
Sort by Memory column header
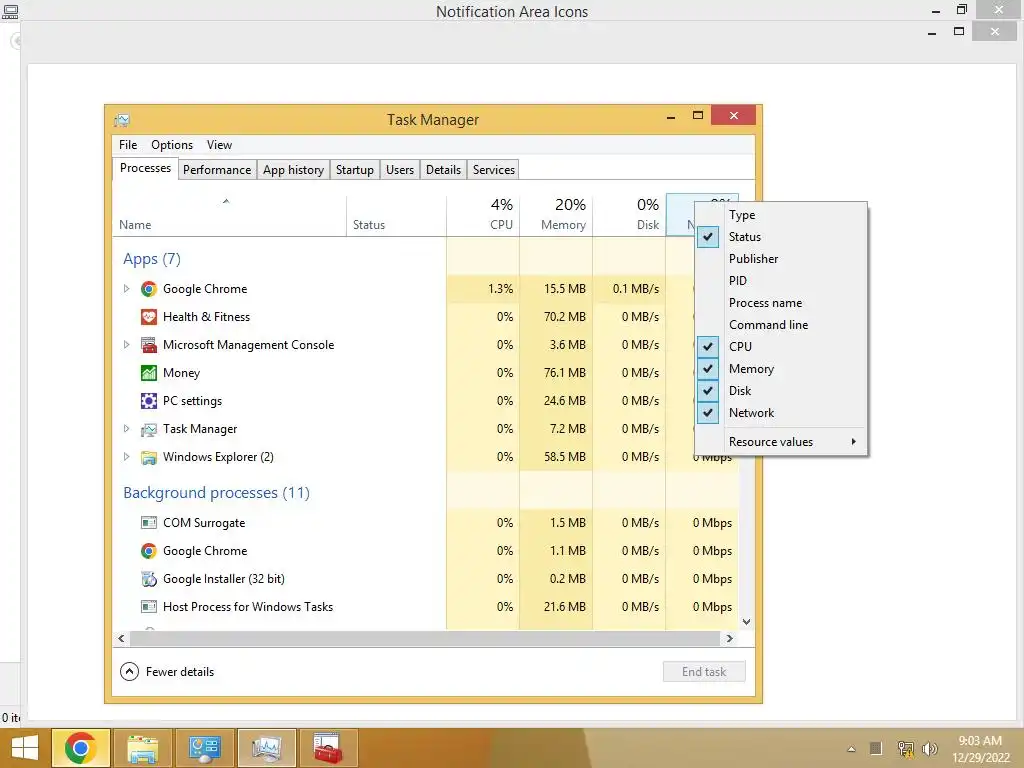tap(556, 215)
